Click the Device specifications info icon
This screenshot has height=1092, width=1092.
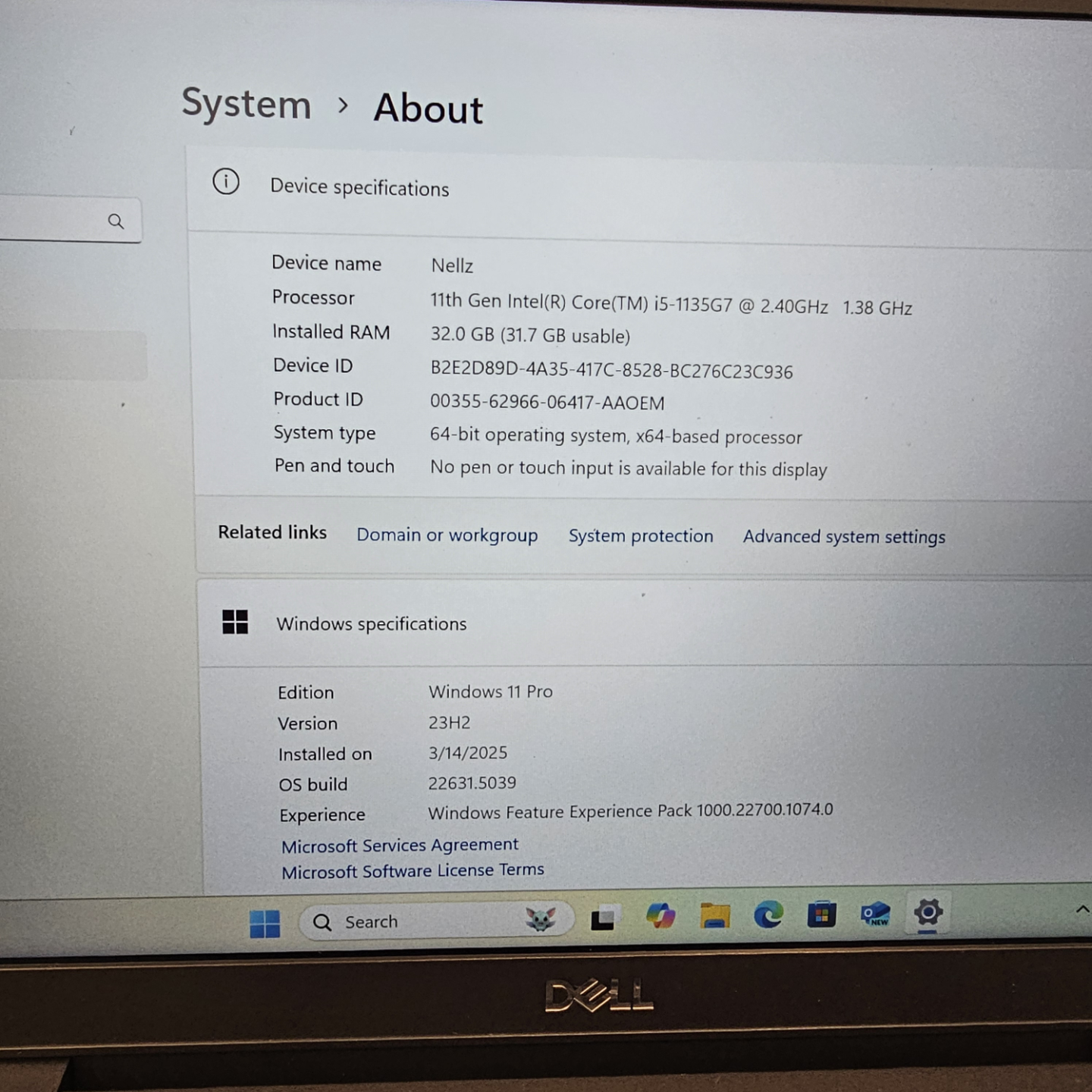coord(226,182)
